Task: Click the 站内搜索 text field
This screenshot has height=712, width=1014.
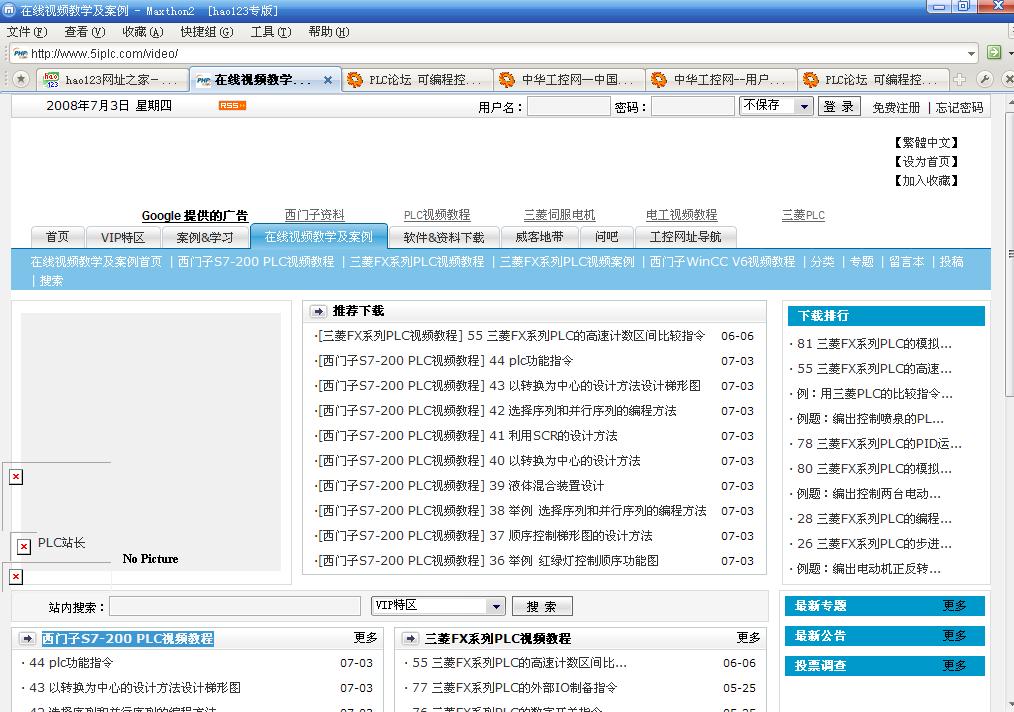Action: coord(235,606)
